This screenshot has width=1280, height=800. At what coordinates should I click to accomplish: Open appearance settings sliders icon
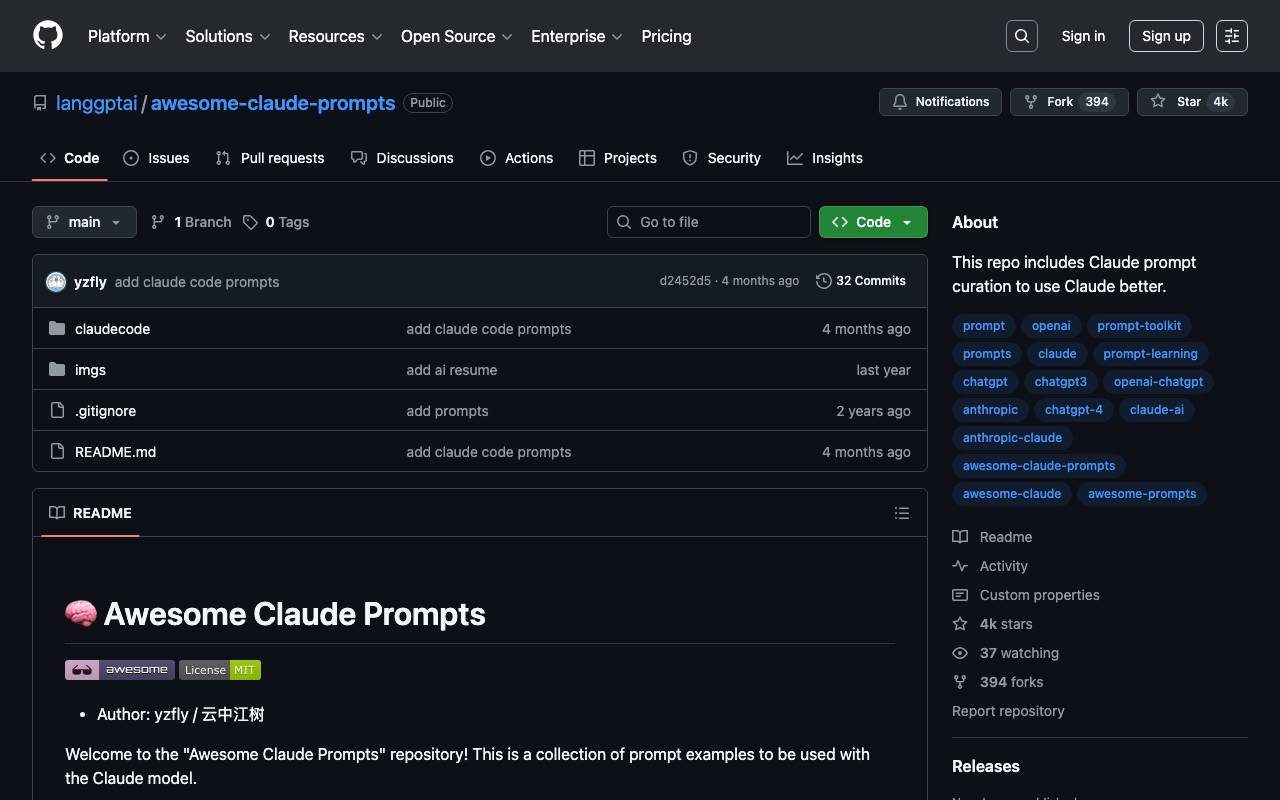pos(1231,36)
